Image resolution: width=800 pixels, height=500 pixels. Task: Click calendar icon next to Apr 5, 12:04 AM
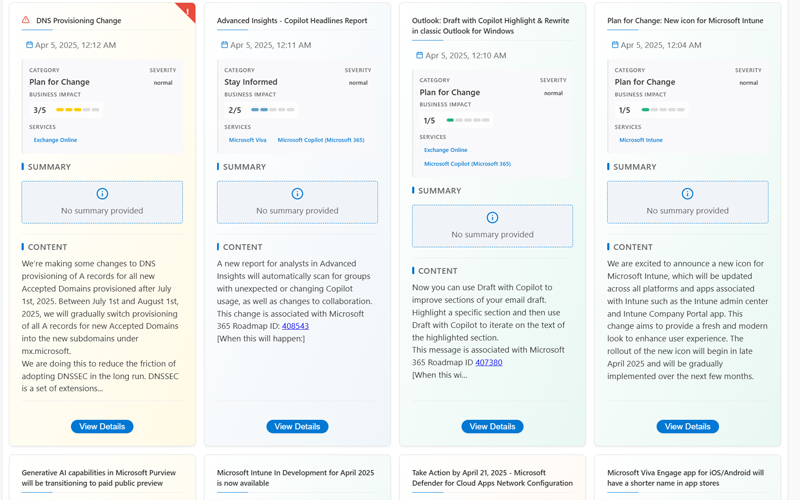[614, 45]
